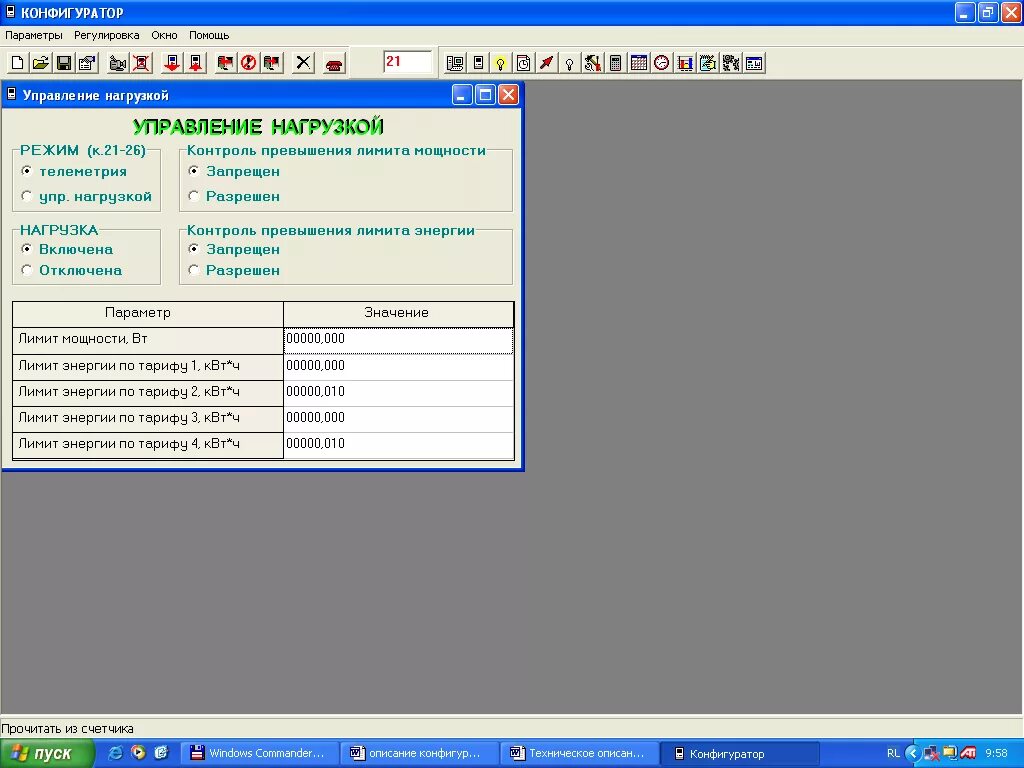Click the properties form icon next to save

pyautogui.click(x=87, y=63)
